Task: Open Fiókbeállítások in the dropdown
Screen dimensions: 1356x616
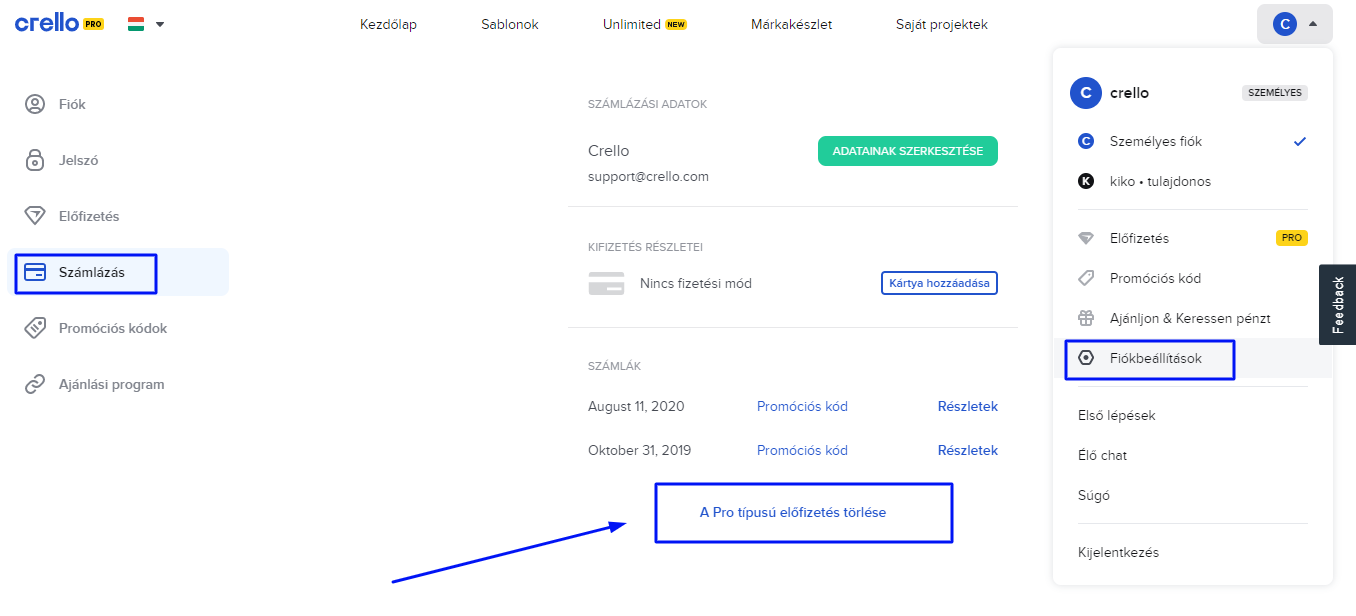Action: pos(1193,358)
